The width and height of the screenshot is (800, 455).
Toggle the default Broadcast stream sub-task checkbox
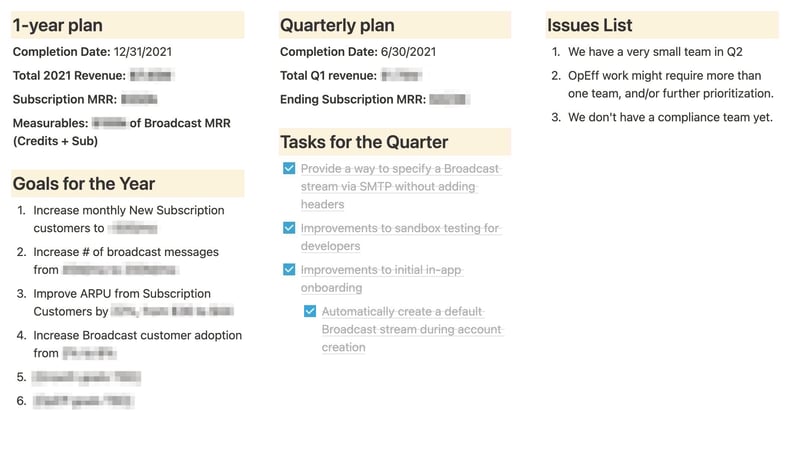tap(310, 312)
